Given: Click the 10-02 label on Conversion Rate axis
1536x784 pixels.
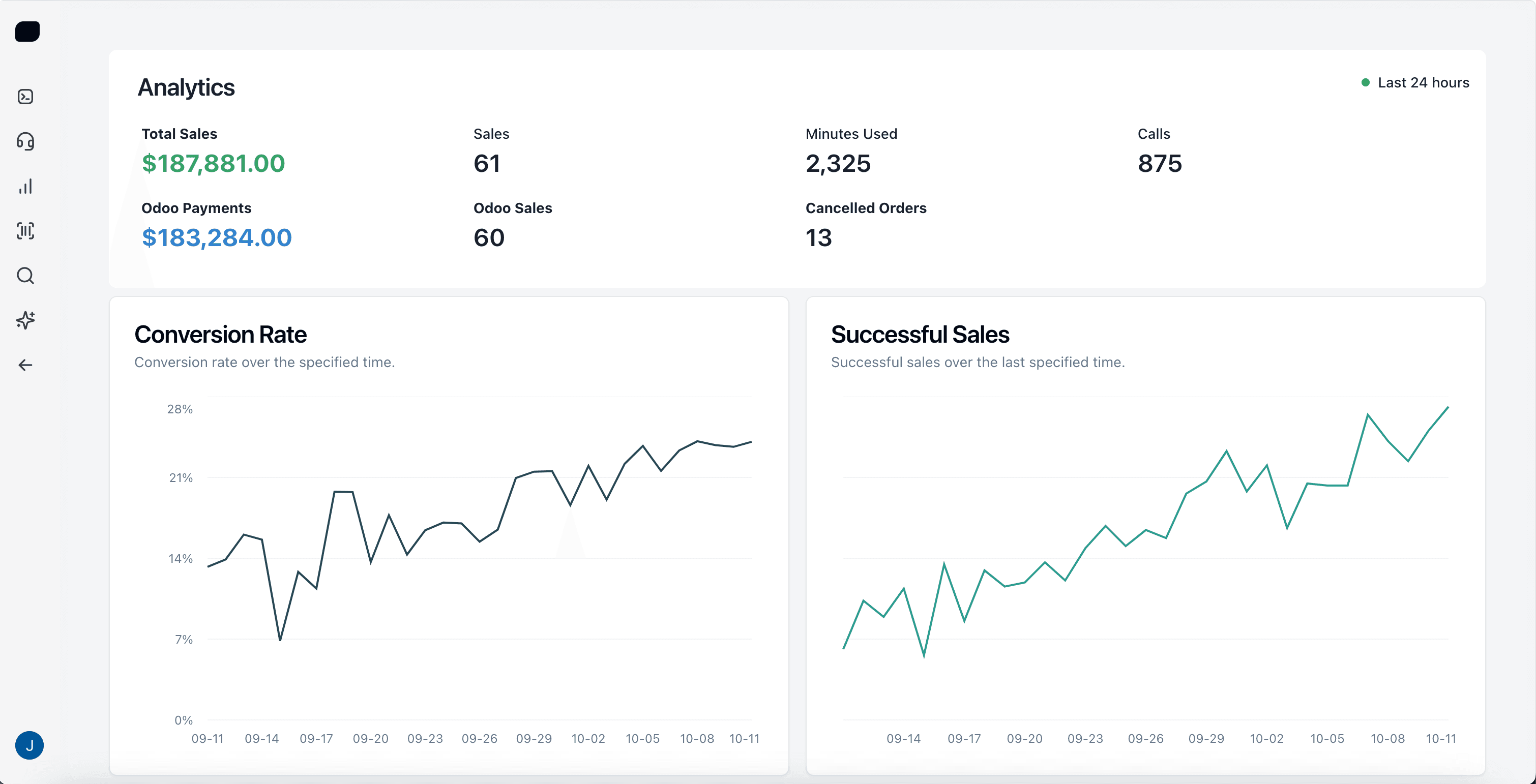Looking at the screenshot, I should [x=588, y=739].
